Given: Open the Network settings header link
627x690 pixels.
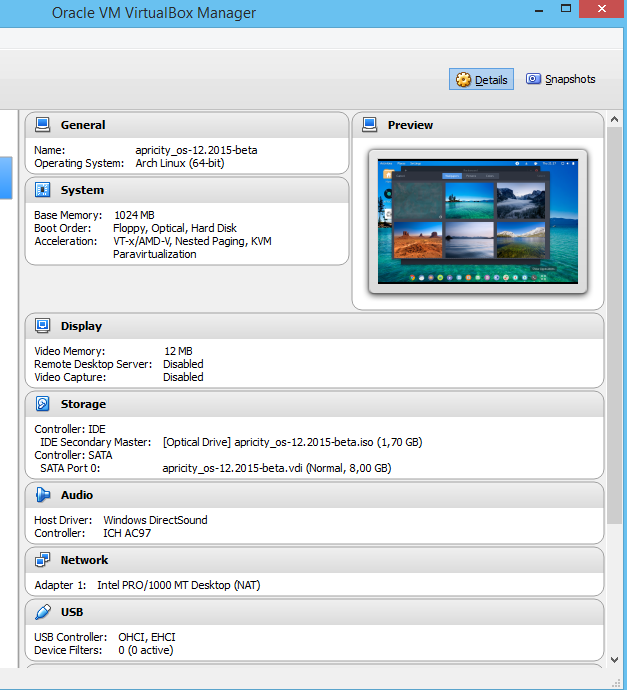Looking at the screenshot, I should [x=84, y=560].
